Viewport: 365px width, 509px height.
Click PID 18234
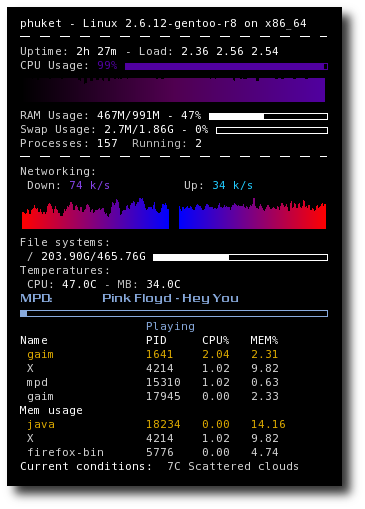(x=163, y=424)
